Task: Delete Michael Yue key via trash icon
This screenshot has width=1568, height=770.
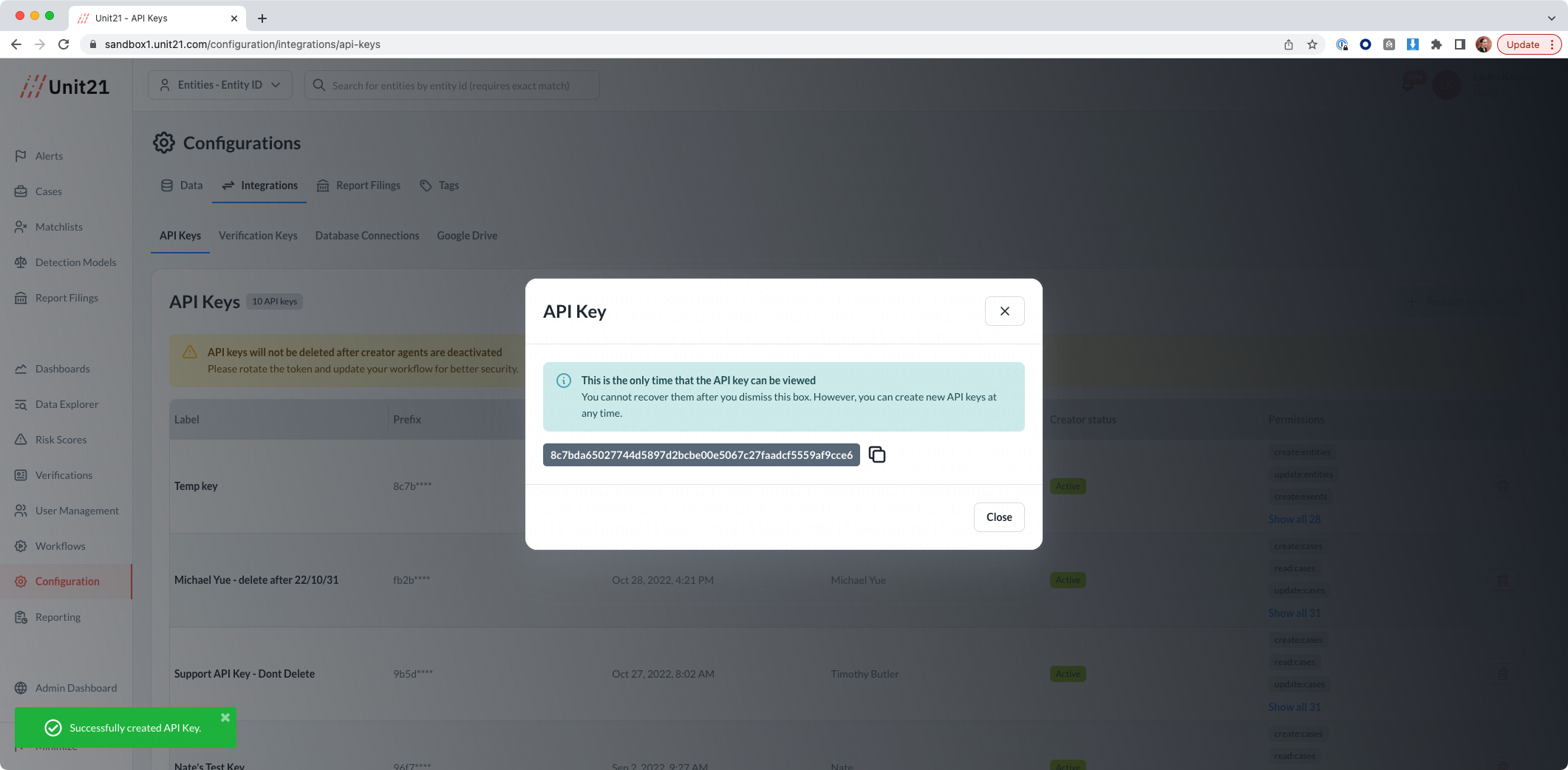Action: pyautogui.click(x=1502, y=580)
